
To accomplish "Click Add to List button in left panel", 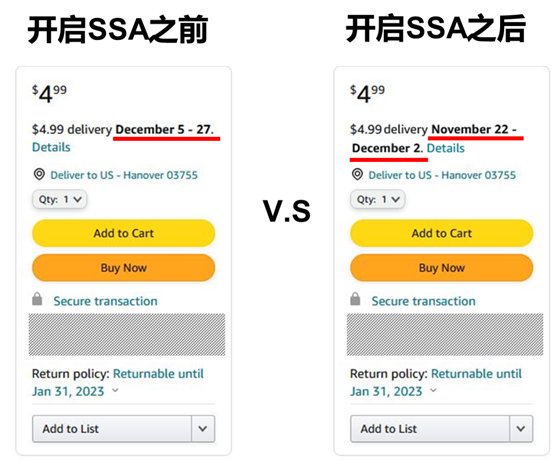I will (x=112, y=429).
